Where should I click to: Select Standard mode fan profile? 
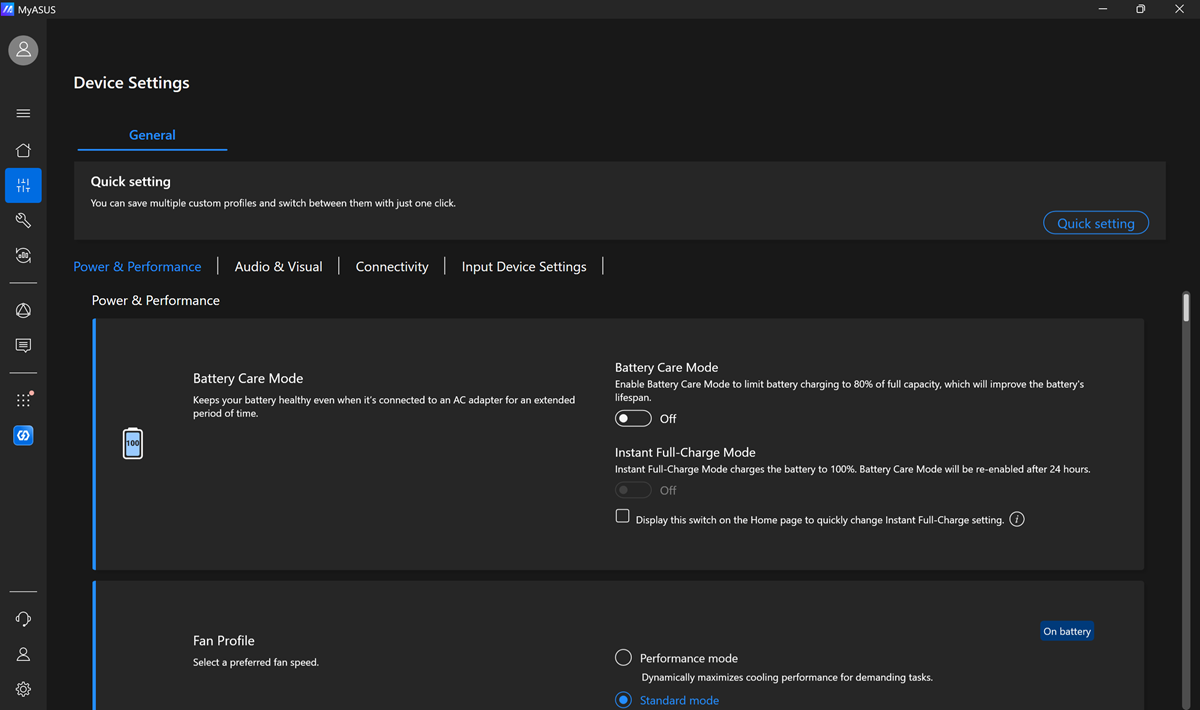click(x=623, y=700)
